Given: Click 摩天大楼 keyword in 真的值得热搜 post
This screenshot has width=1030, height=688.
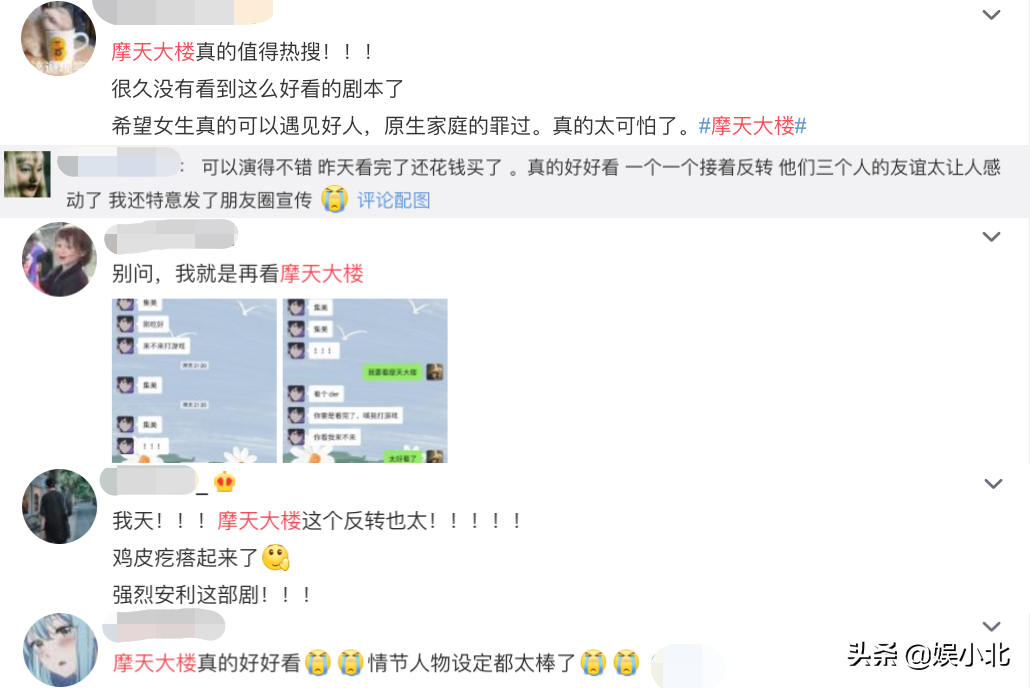Looking at the screenshot, I should point(153,51).
